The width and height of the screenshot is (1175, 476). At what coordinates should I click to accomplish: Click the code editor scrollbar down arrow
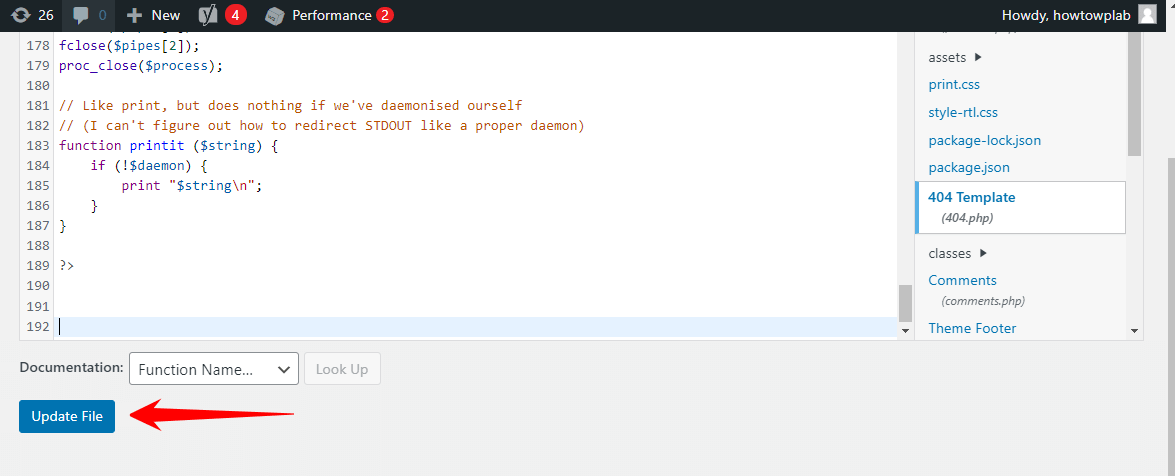tap(905, 330)
